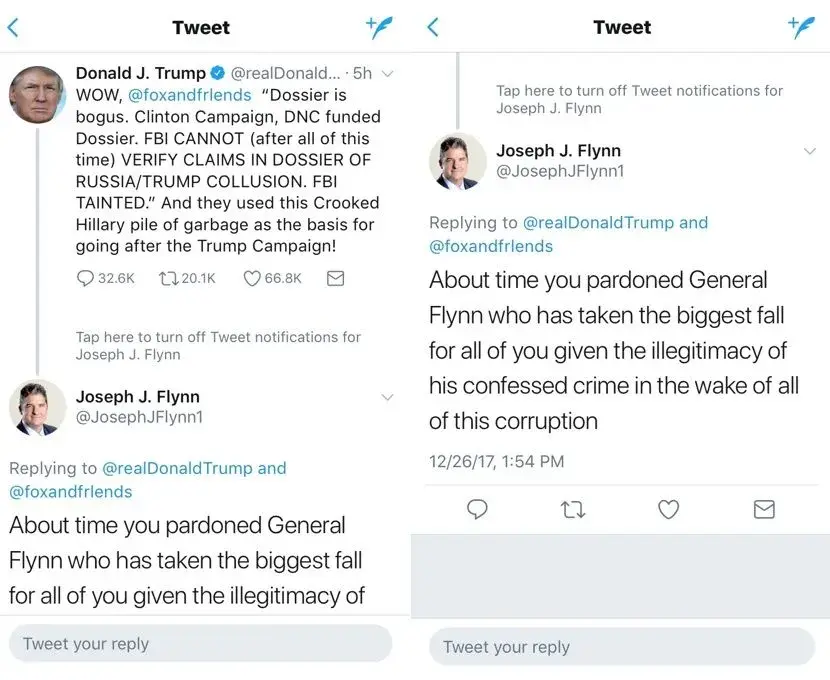Open @foxandfrlends mention in Trump's tweet
This screenshot has height=680, width=830.
pos(187,96)
